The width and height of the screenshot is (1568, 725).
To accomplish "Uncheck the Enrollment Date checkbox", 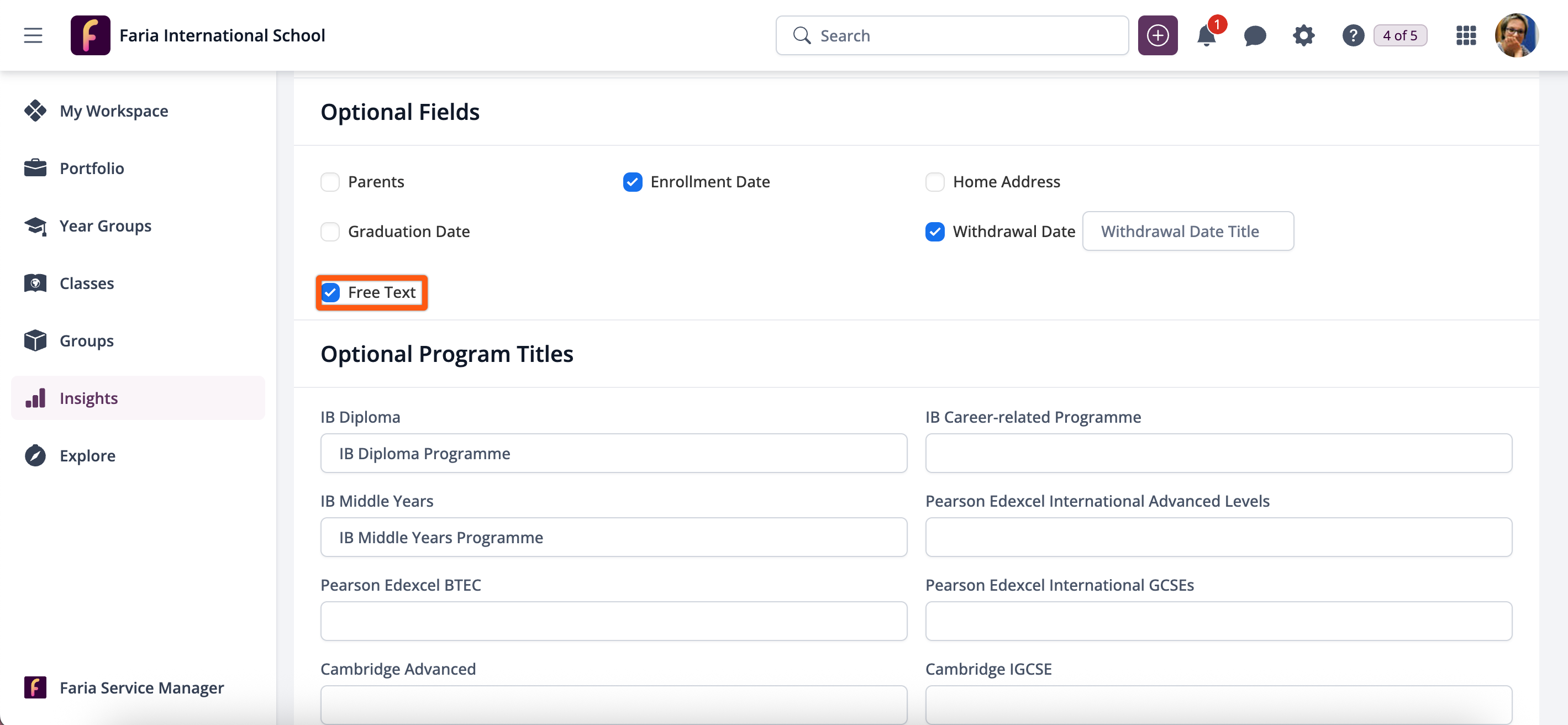I will pos(633,182).
